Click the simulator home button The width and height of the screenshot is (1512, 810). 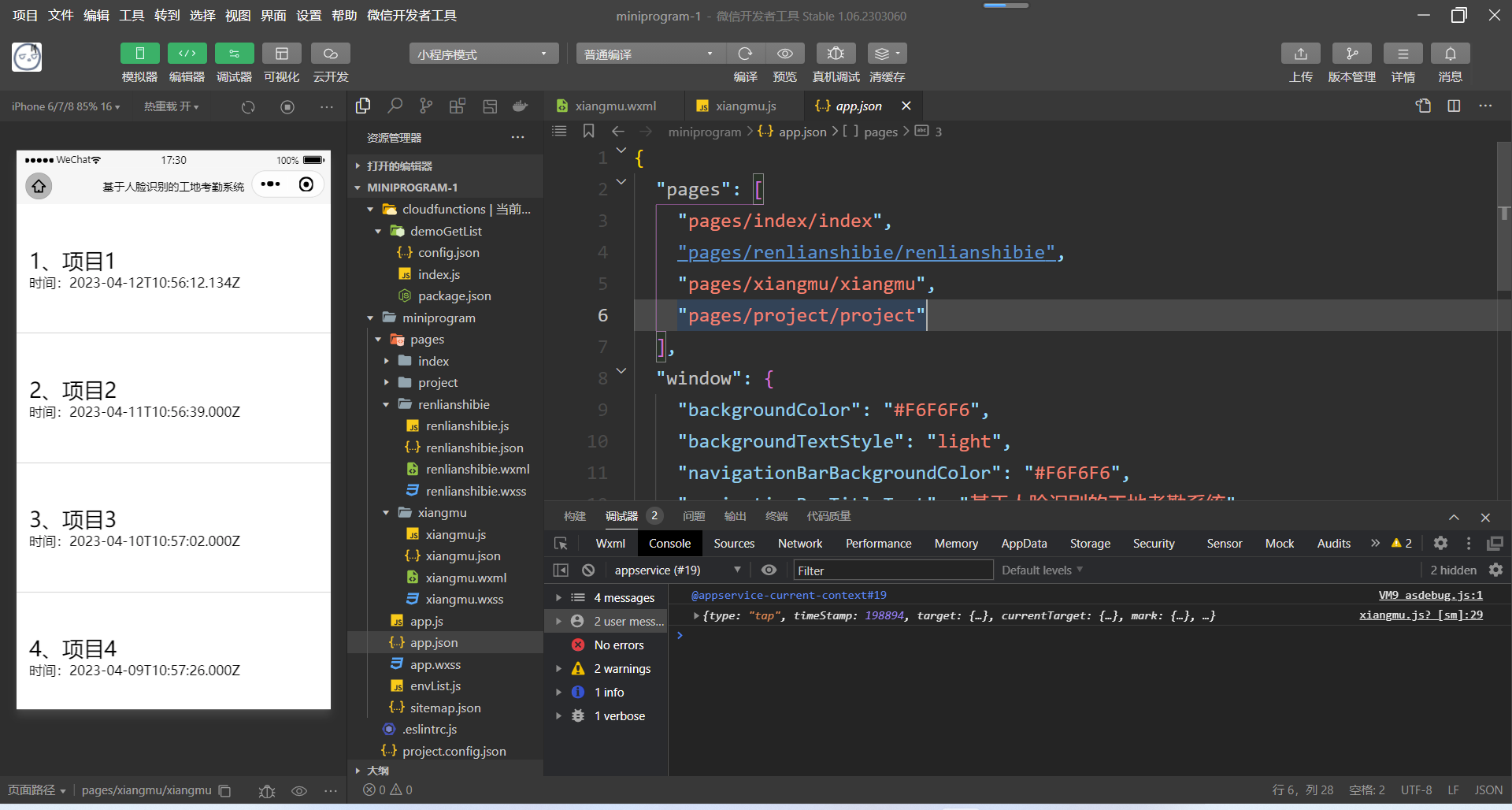(x=39, y=186)
